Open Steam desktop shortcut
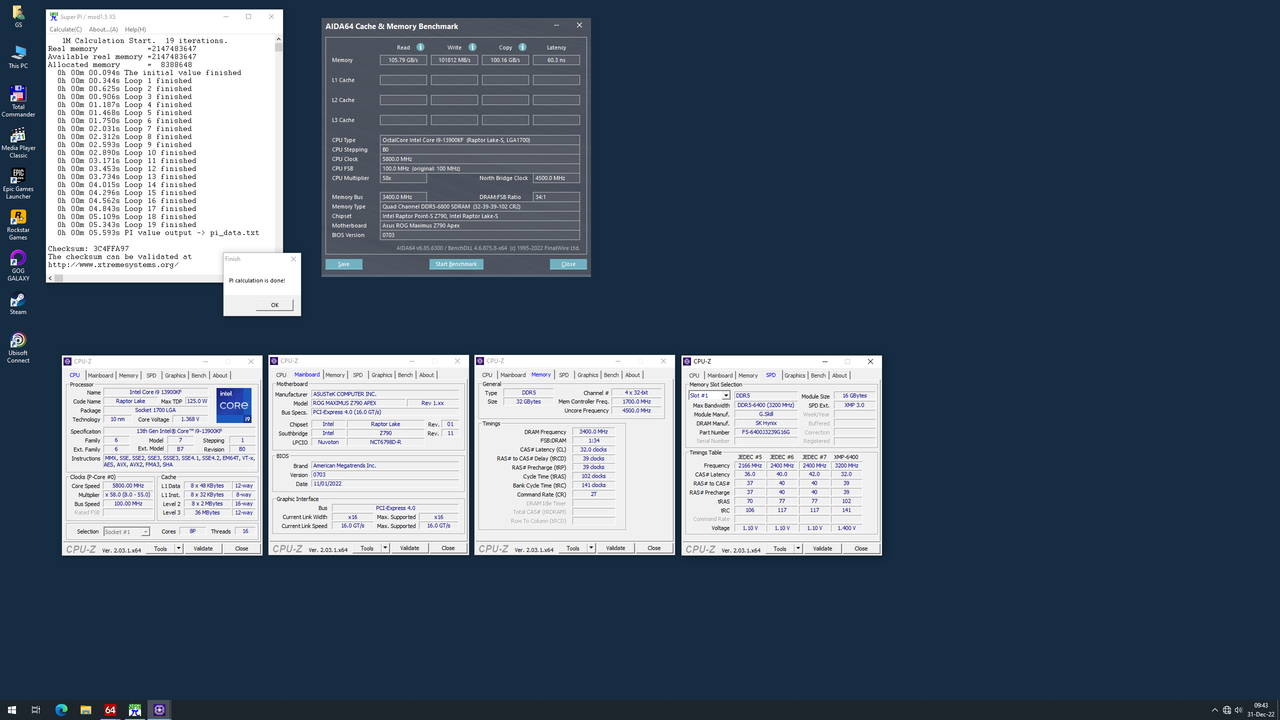This screenshot has width=1280, height=720. point(18,304)
